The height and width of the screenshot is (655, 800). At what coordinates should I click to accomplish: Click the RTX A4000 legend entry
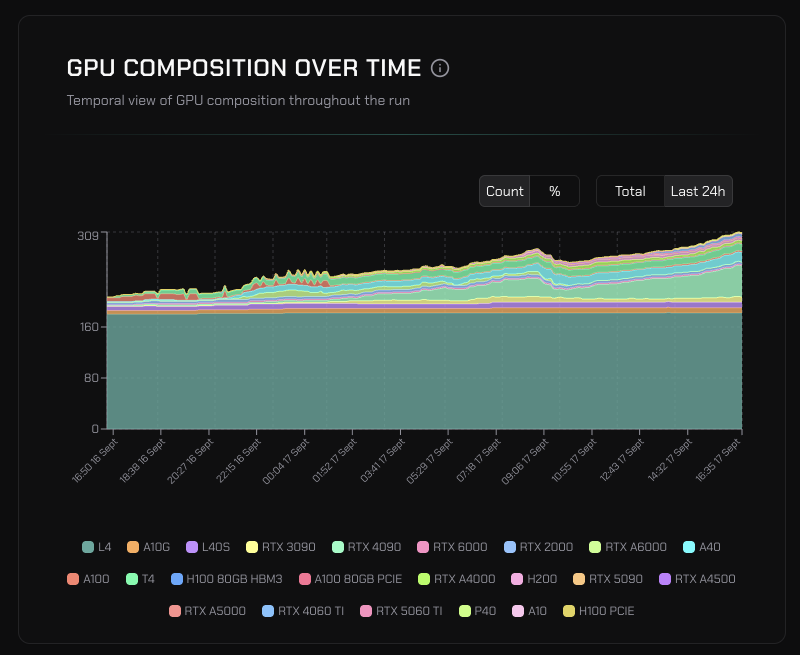457,579
